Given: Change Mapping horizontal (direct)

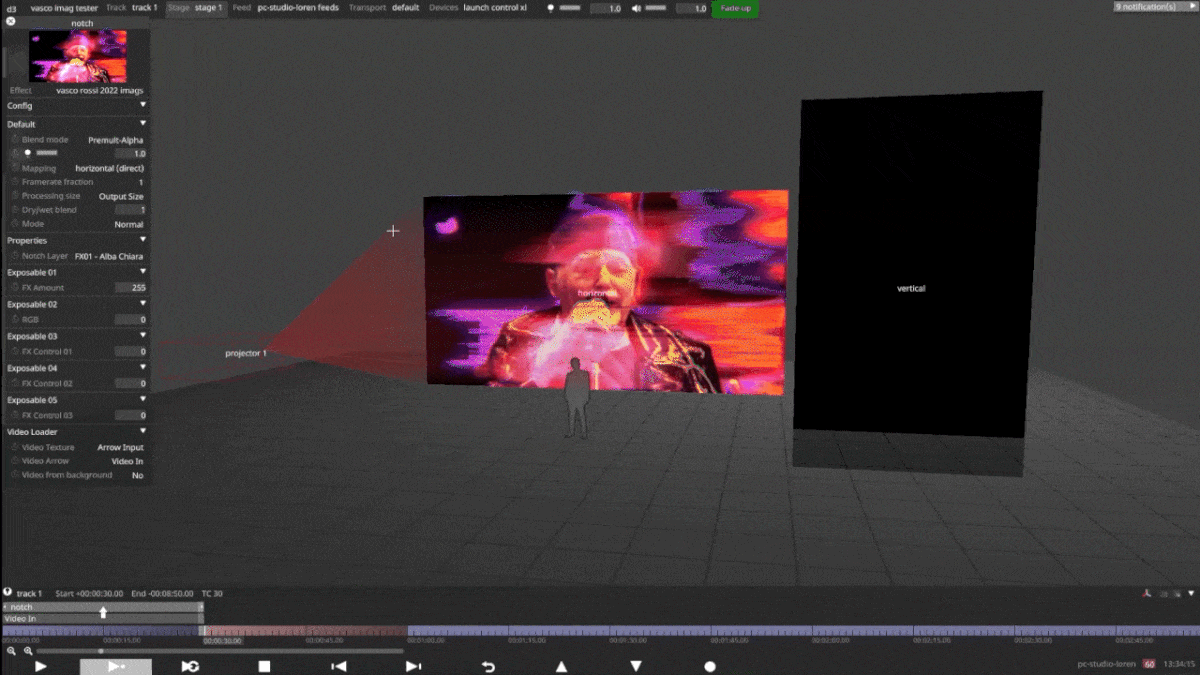Looking at the screenshot, I should click(109, 168).
